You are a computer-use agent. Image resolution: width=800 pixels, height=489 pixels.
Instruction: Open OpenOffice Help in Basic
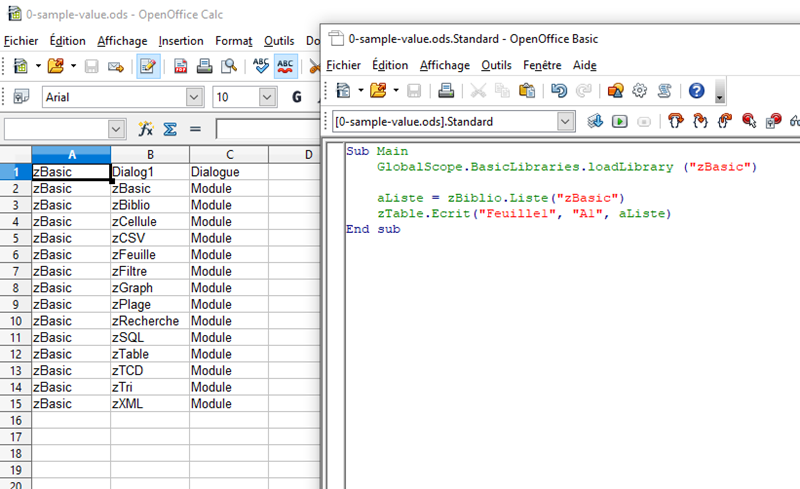tap(696, 91)
